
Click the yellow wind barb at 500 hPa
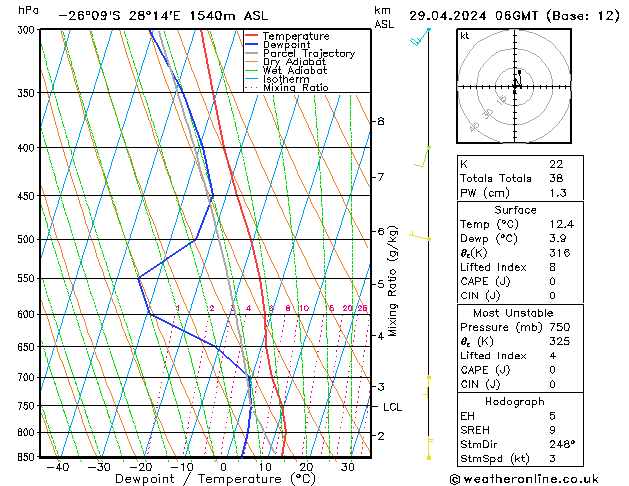coord(420,236)
